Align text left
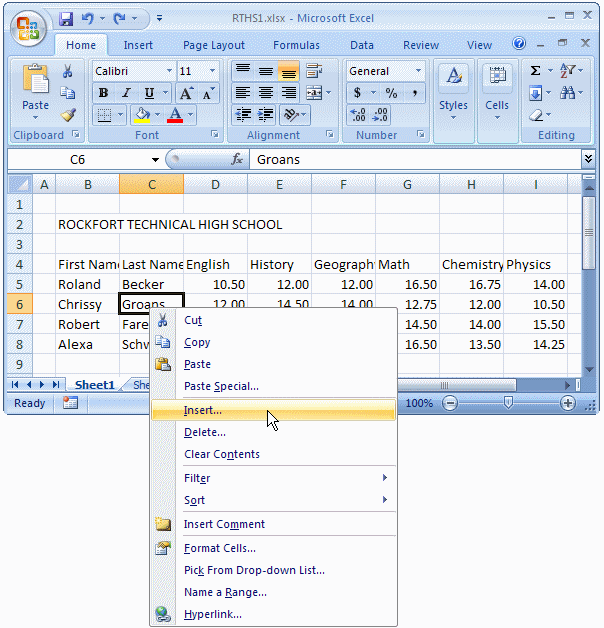 (243, 93)
